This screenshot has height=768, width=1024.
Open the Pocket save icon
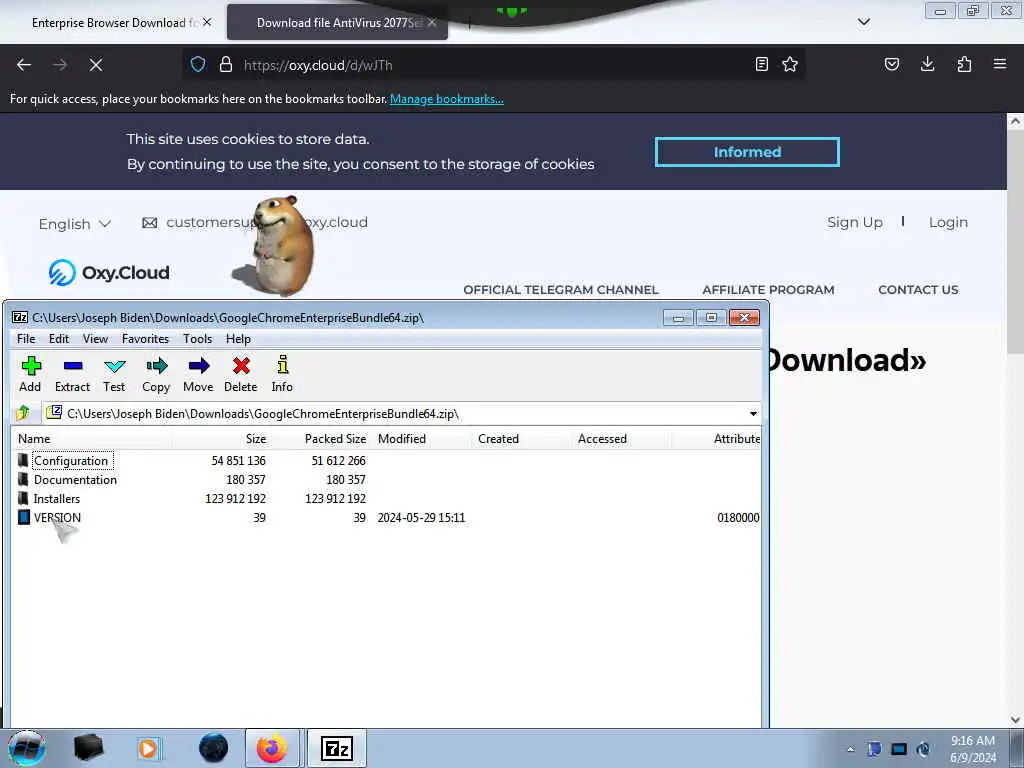[892, 64]
